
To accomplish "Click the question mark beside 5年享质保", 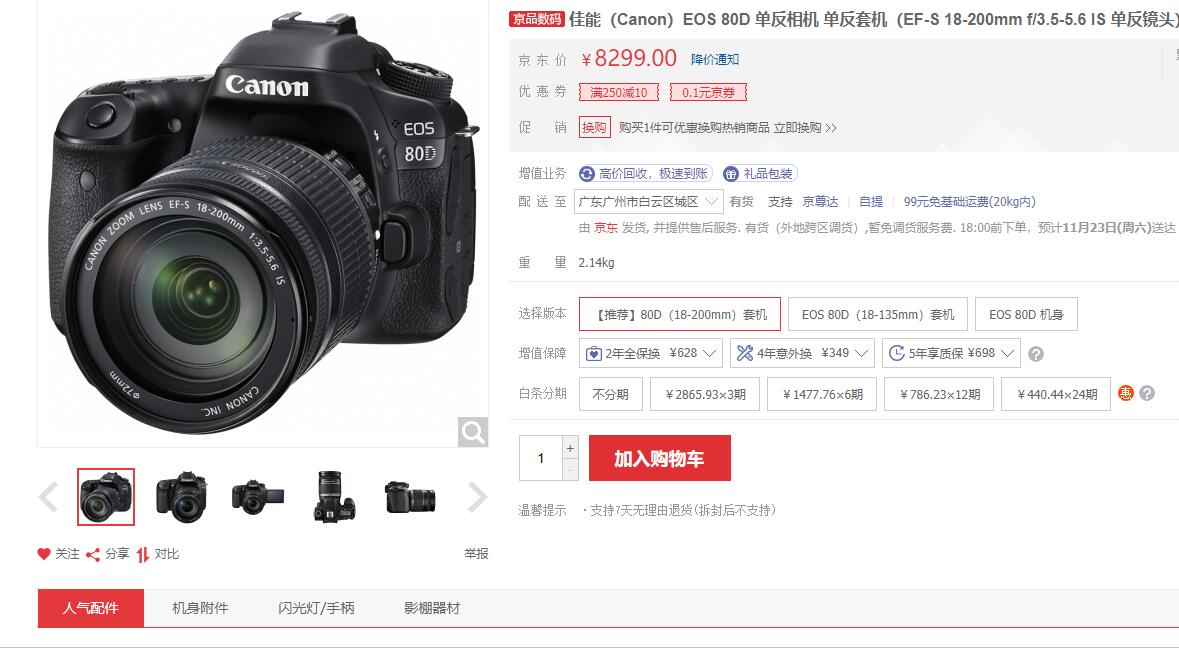I will [1036, 353].
